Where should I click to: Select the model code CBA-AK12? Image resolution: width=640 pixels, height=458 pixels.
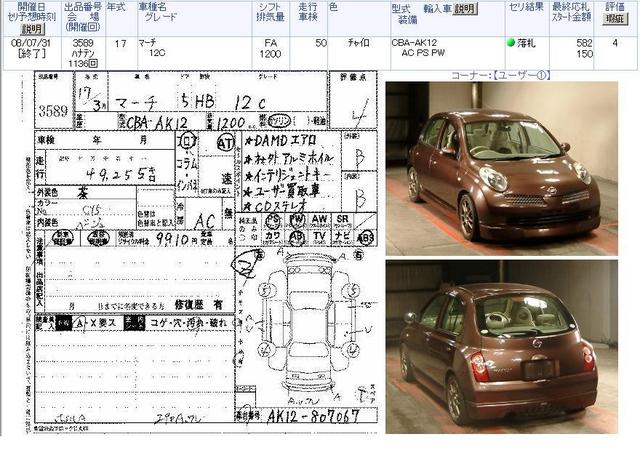tap(414, 42)
